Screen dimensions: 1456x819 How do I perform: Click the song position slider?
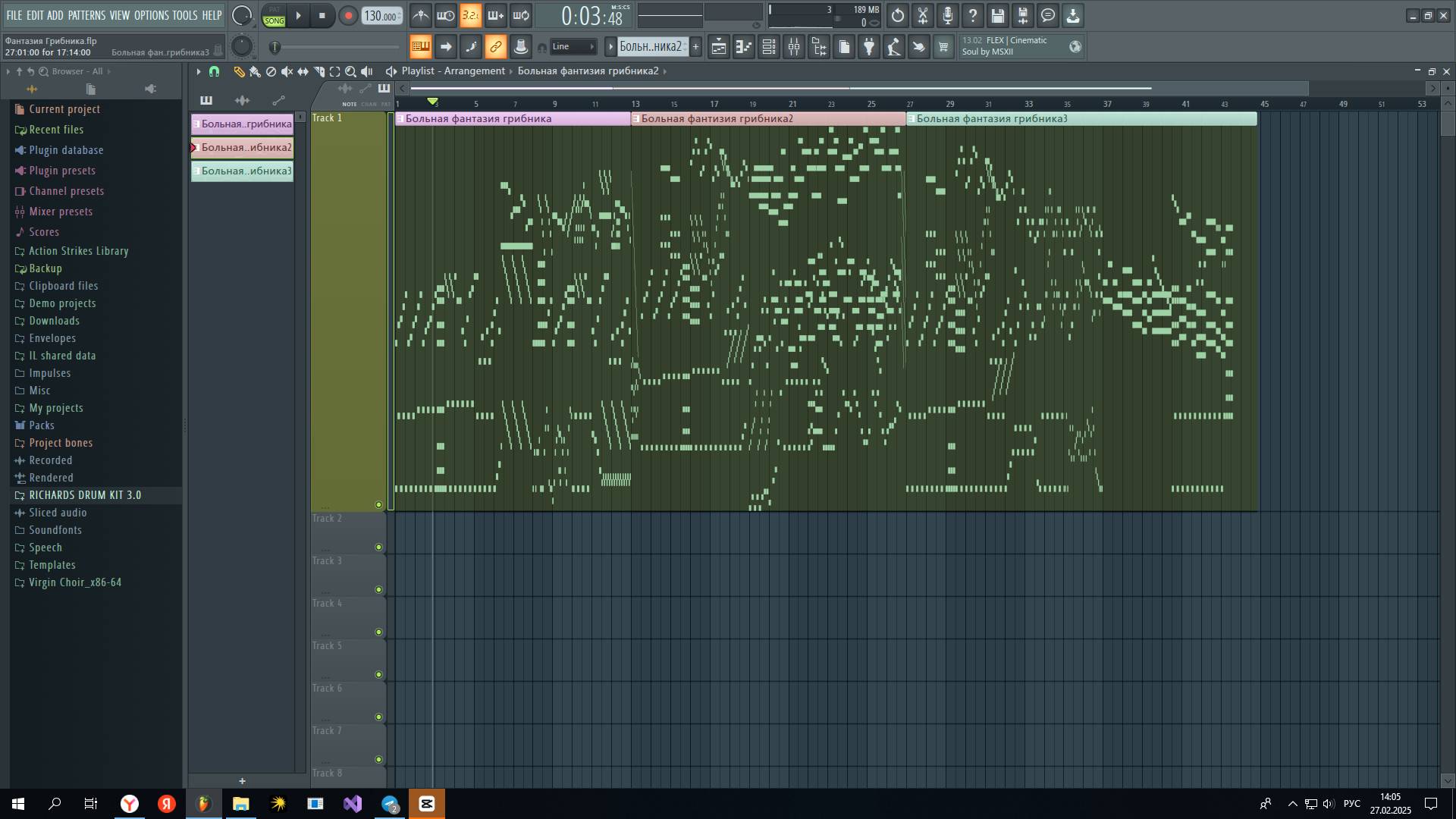click(x=336, y=47)
